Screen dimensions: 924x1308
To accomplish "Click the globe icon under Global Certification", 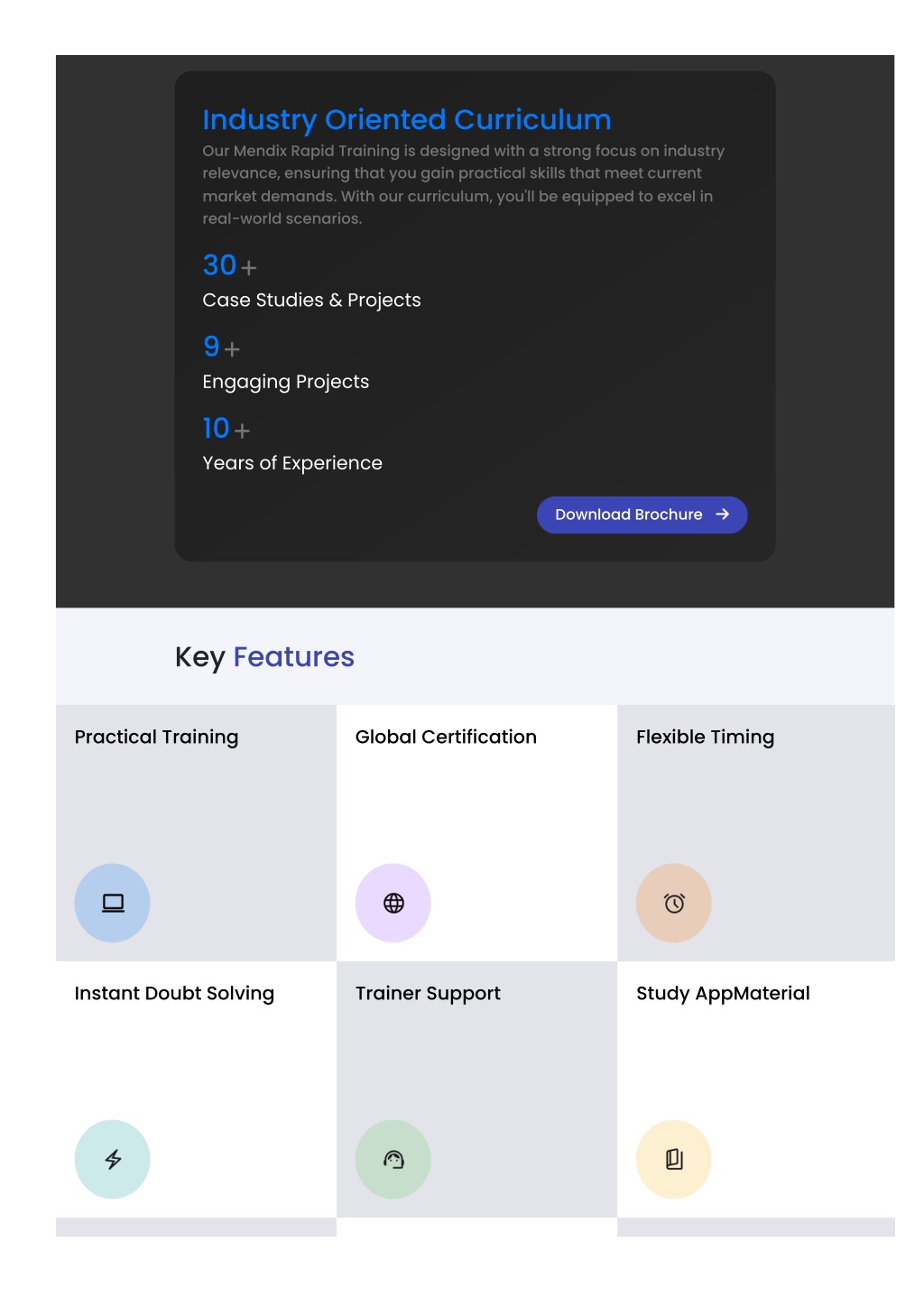I will (393, 903).
